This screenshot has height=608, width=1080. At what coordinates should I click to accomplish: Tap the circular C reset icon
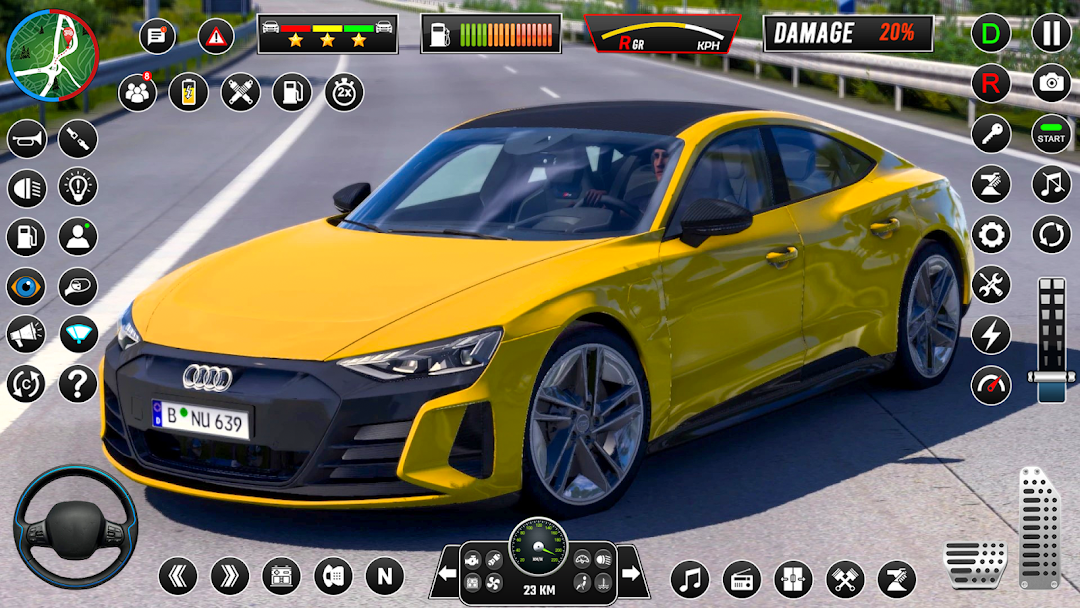(27, 384)
